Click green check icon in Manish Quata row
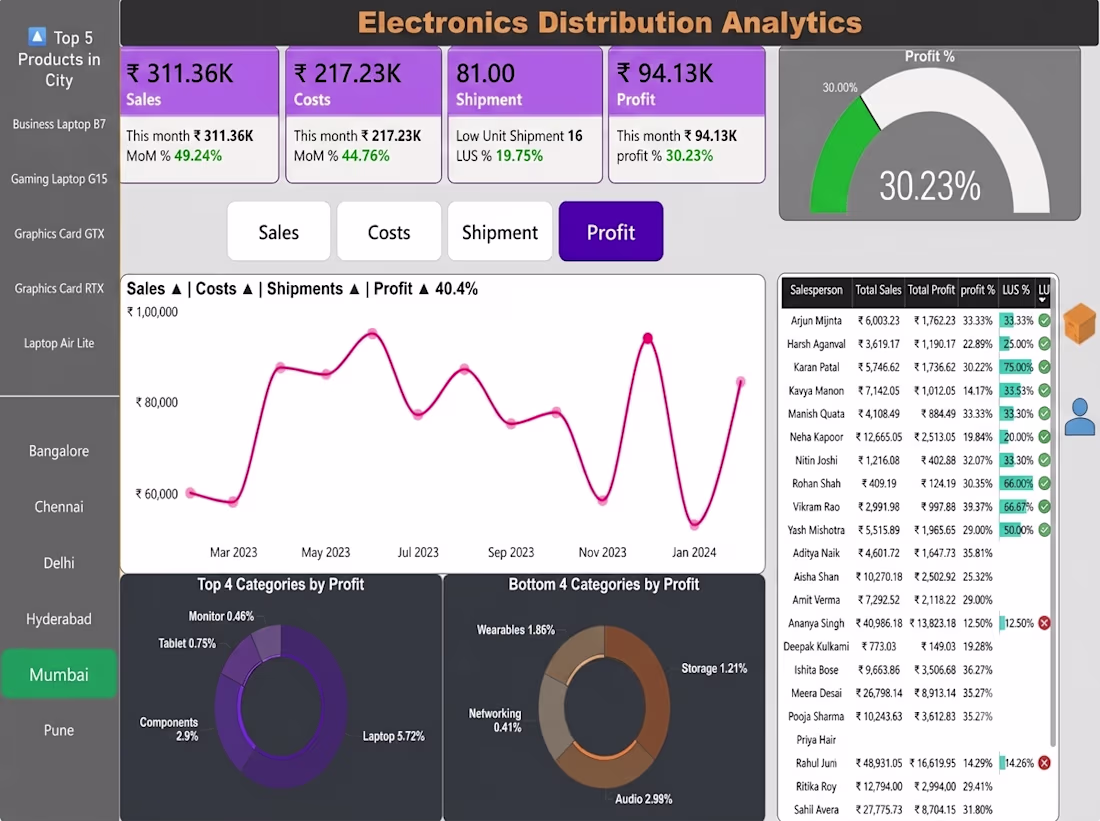 coord(1044,413)
